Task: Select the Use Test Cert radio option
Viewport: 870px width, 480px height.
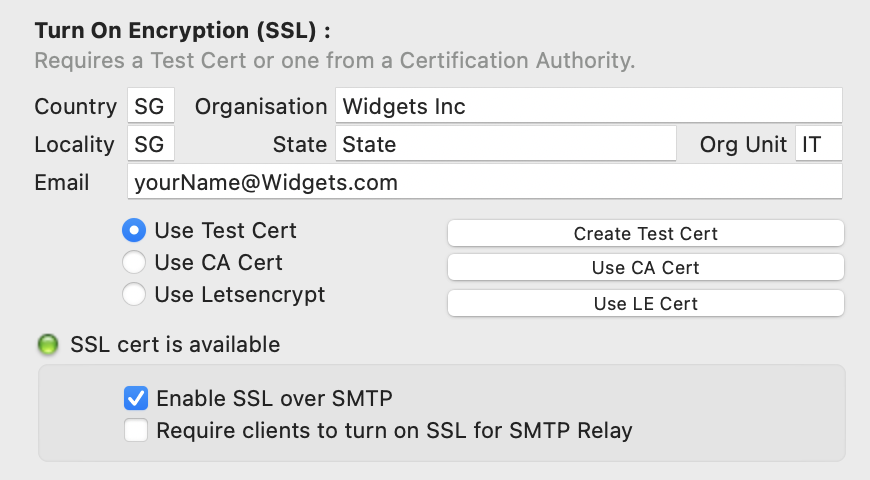Action: (x=133, y=231)
